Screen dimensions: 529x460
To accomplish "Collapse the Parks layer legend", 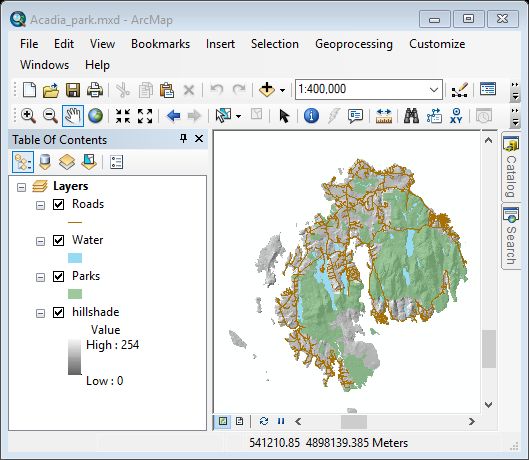I will click(40, 277).
